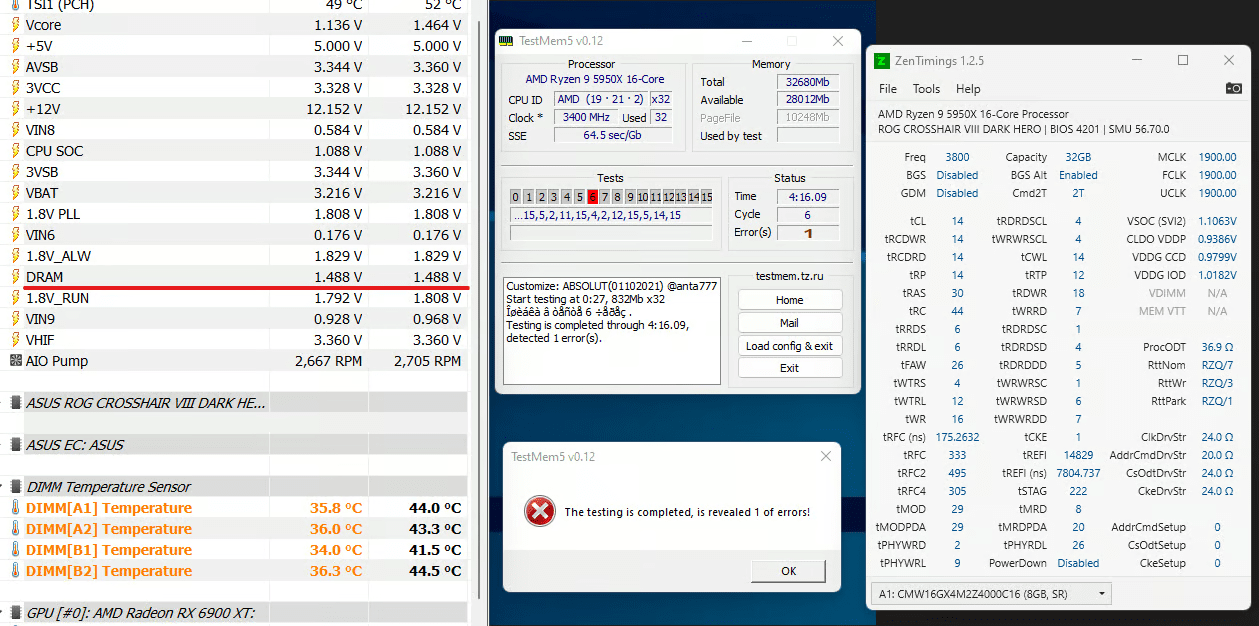Image resolution: width=1259 pixels, height=626 pixels.
Task: Click the camera screenshot icon in ZenTimings
Action: (1233, 89)
